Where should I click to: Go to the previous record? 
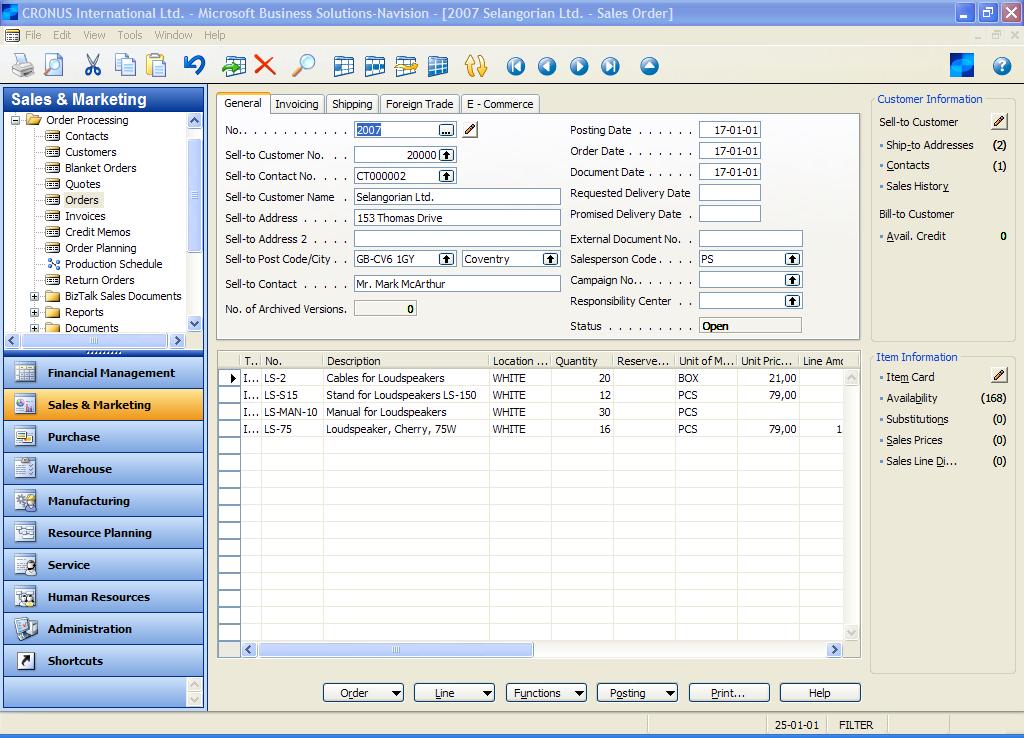[x=547, y=66]
